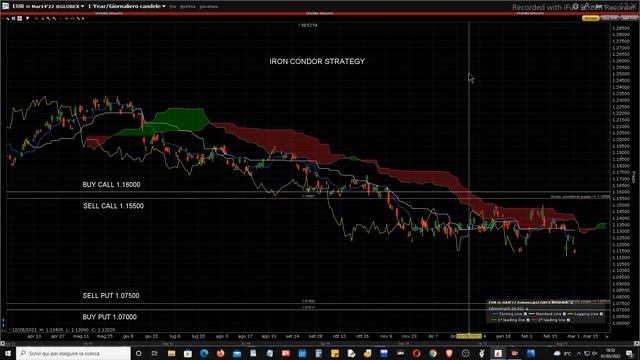Viewport: 640px width, 360px height.
Task: Toggle the 1° leading line legend checkbox
Action: click(528, 320)
